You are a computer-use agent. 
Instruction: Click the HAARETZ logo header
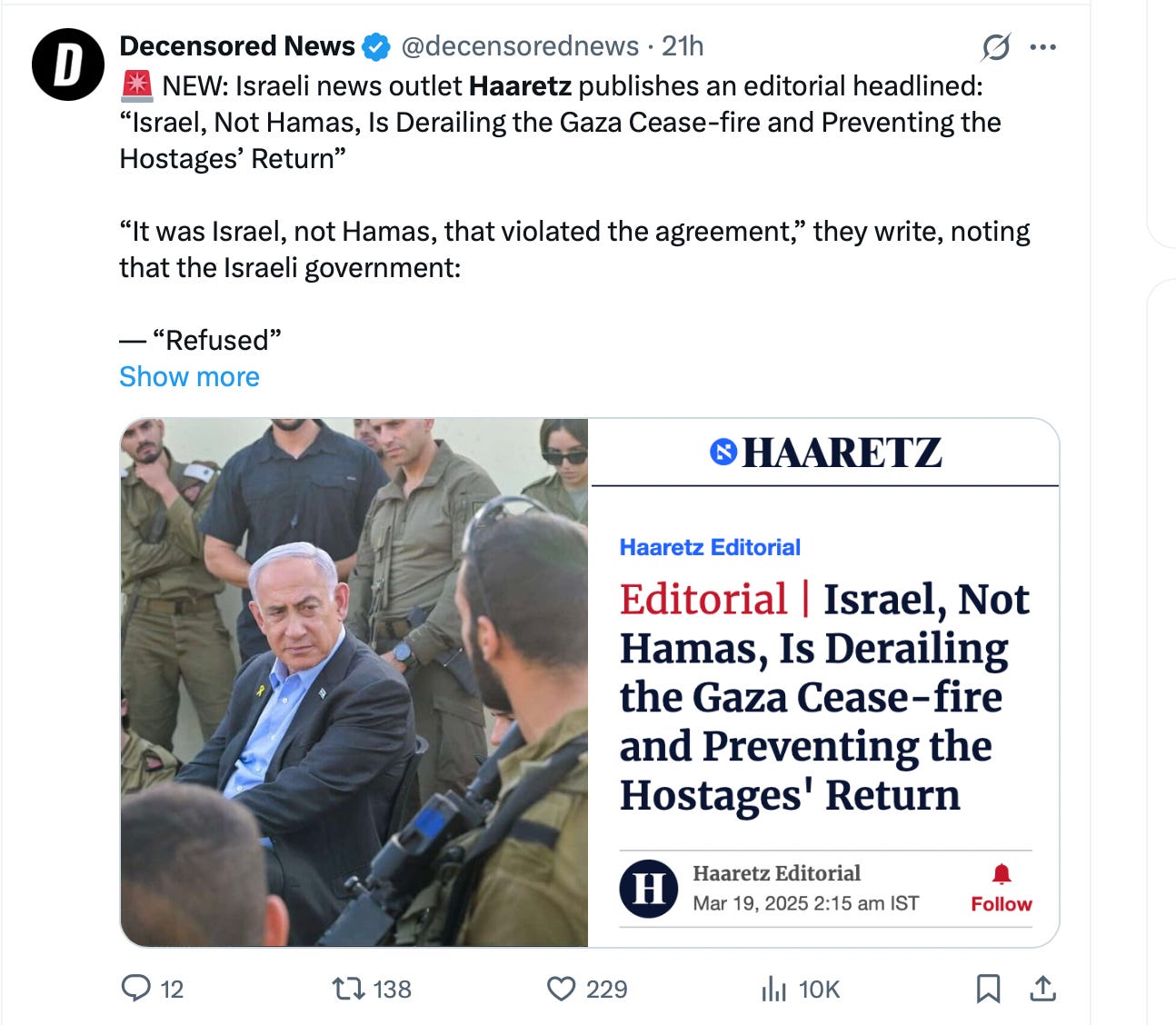pos(825,452)
